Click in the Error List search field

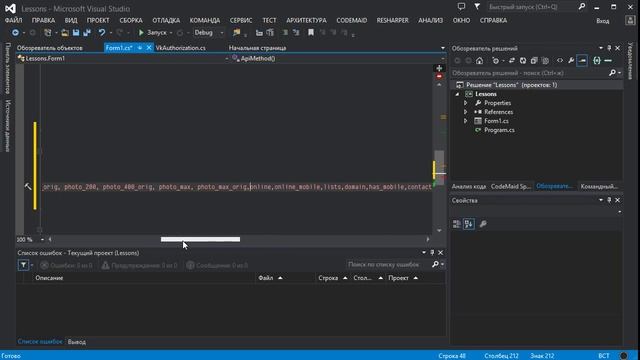tap(388, 265)
